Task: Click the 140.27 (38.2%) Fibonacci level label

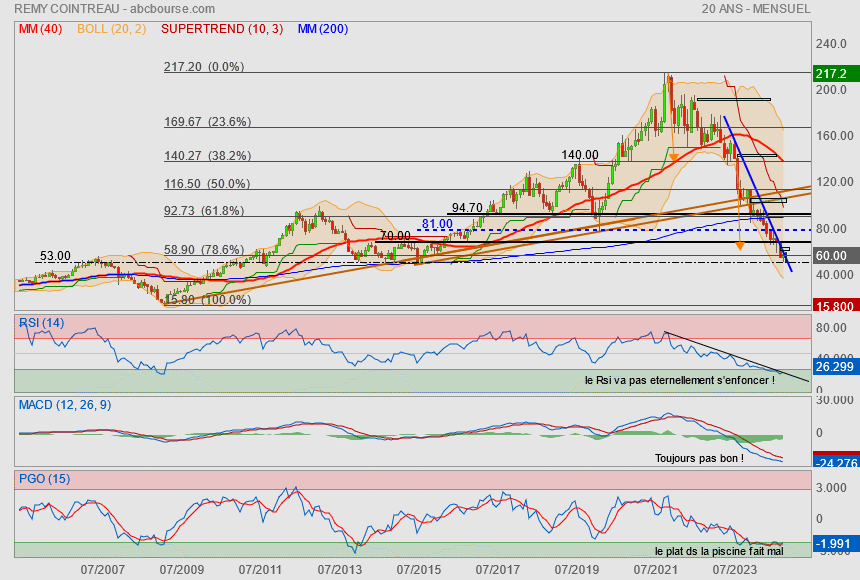Action: pyautogui.click(x=207, y=156)
